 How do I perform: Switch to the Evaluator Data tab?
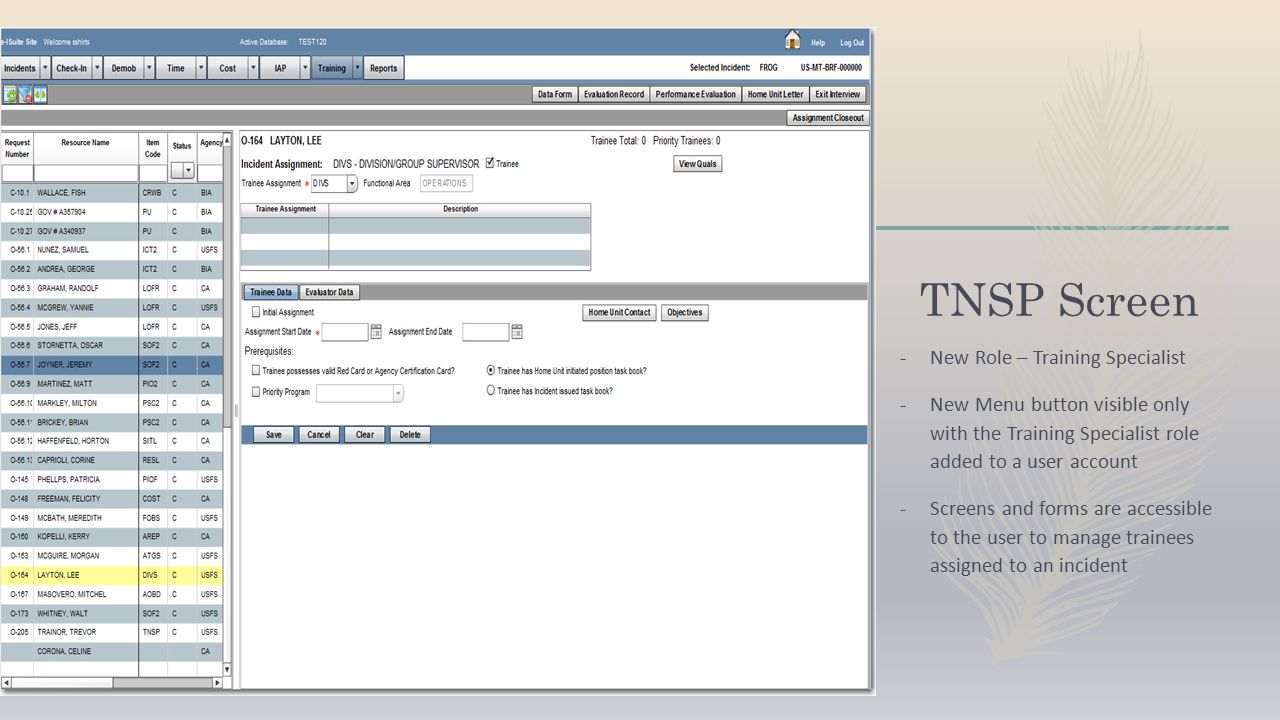[329, 292]
